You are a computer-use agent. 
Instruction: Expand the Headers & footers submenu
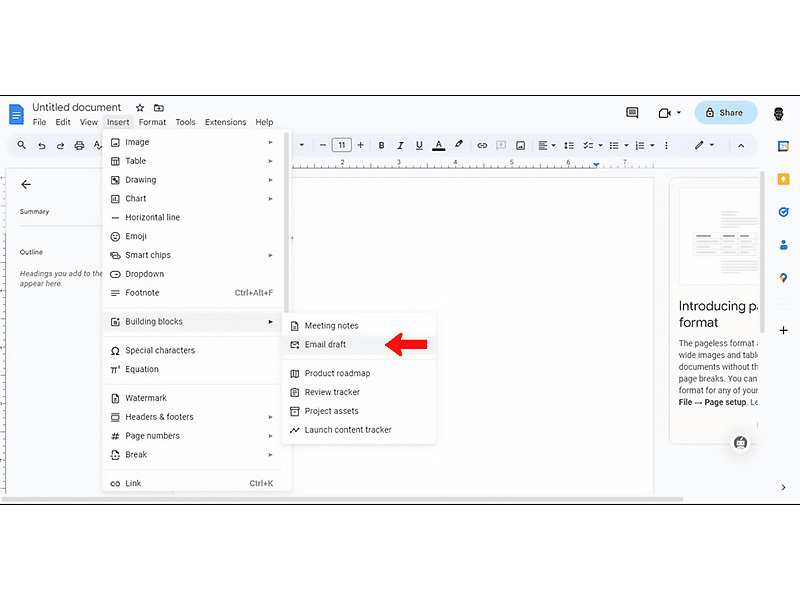click(194, 417)
